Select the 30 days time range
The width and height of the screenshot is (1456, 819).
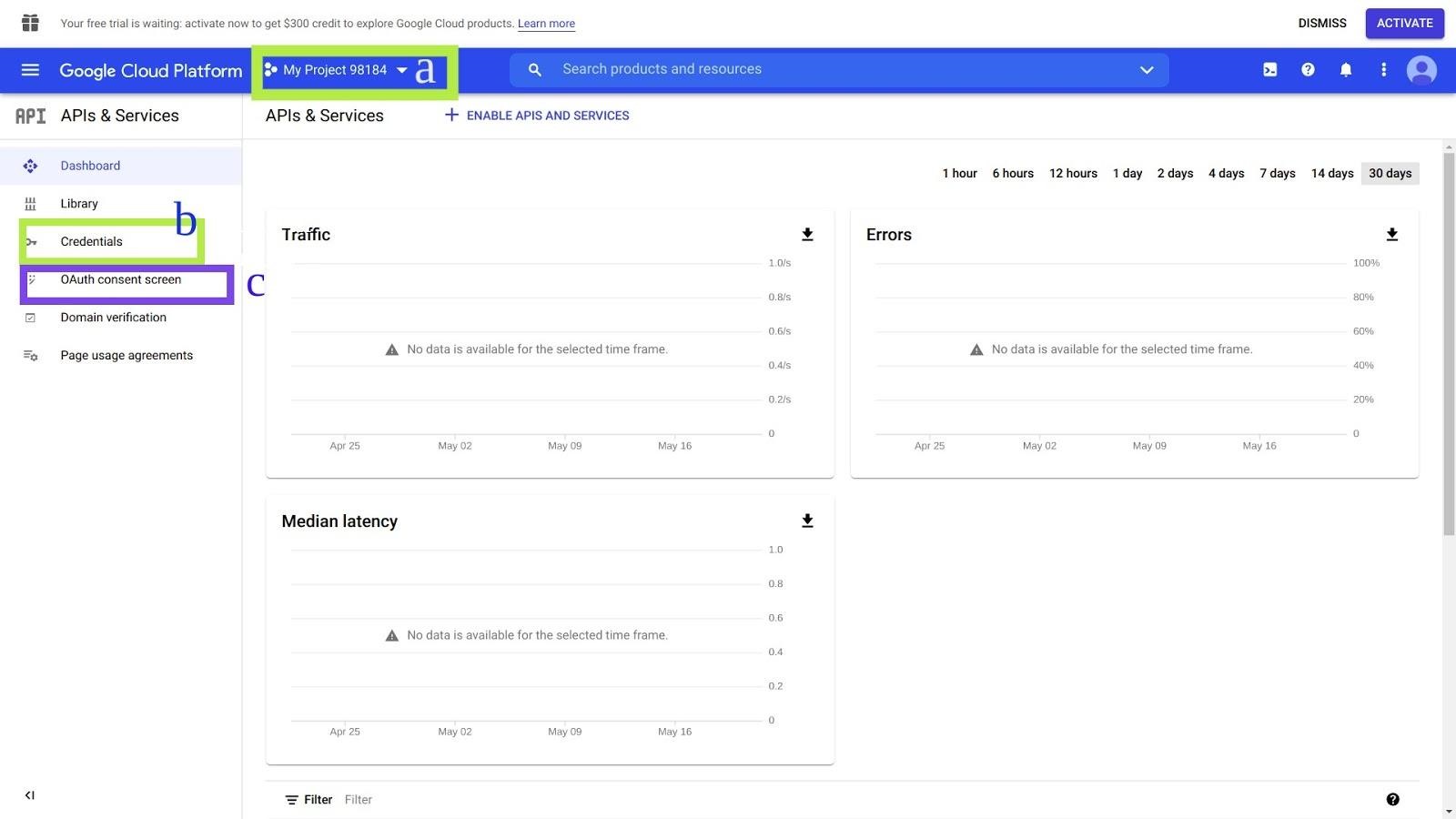(1390, 174)
